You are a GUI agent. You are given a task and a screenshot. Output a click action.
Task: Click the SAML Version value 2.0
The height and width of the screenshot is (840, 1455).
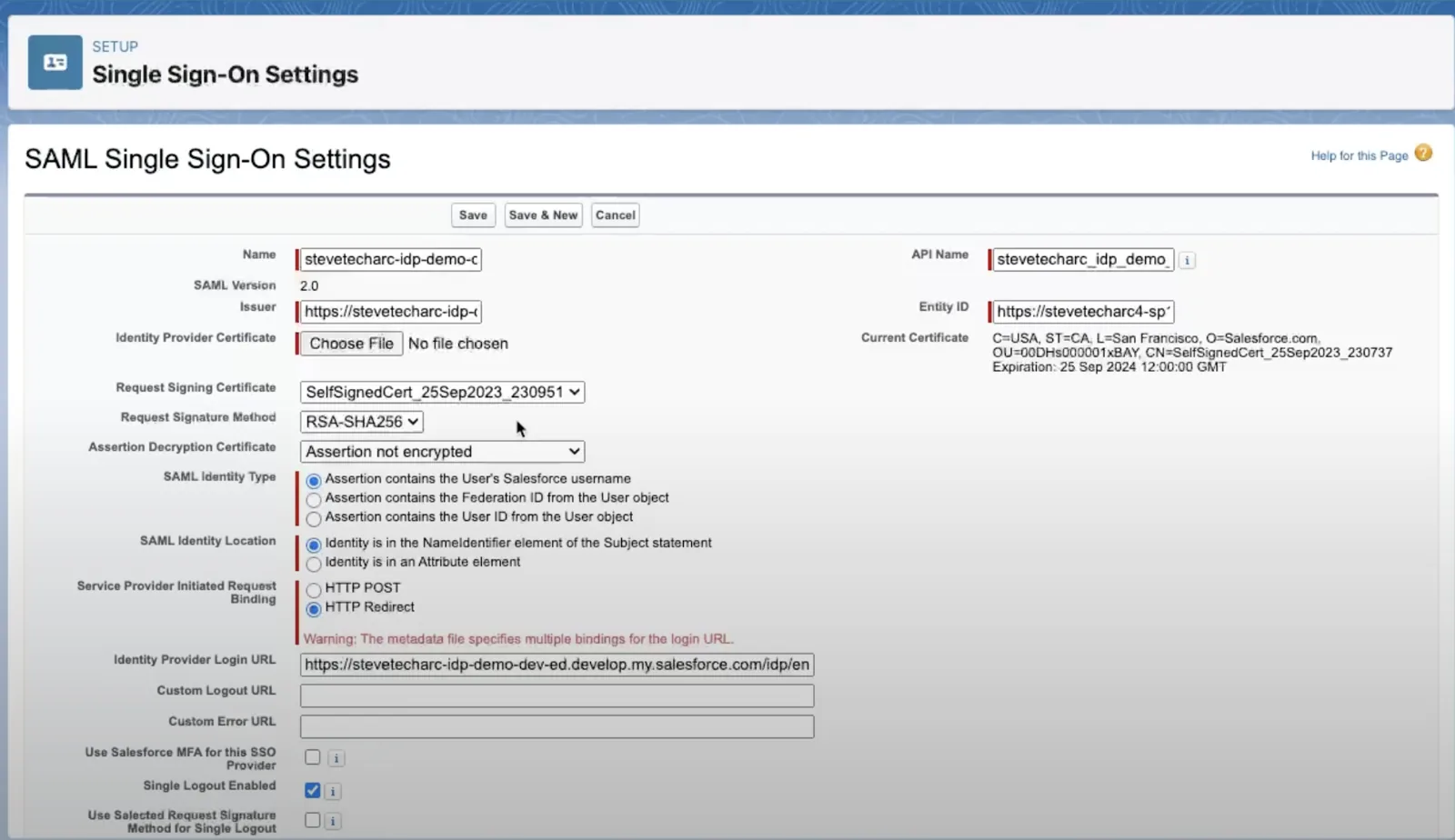[309, 285]
